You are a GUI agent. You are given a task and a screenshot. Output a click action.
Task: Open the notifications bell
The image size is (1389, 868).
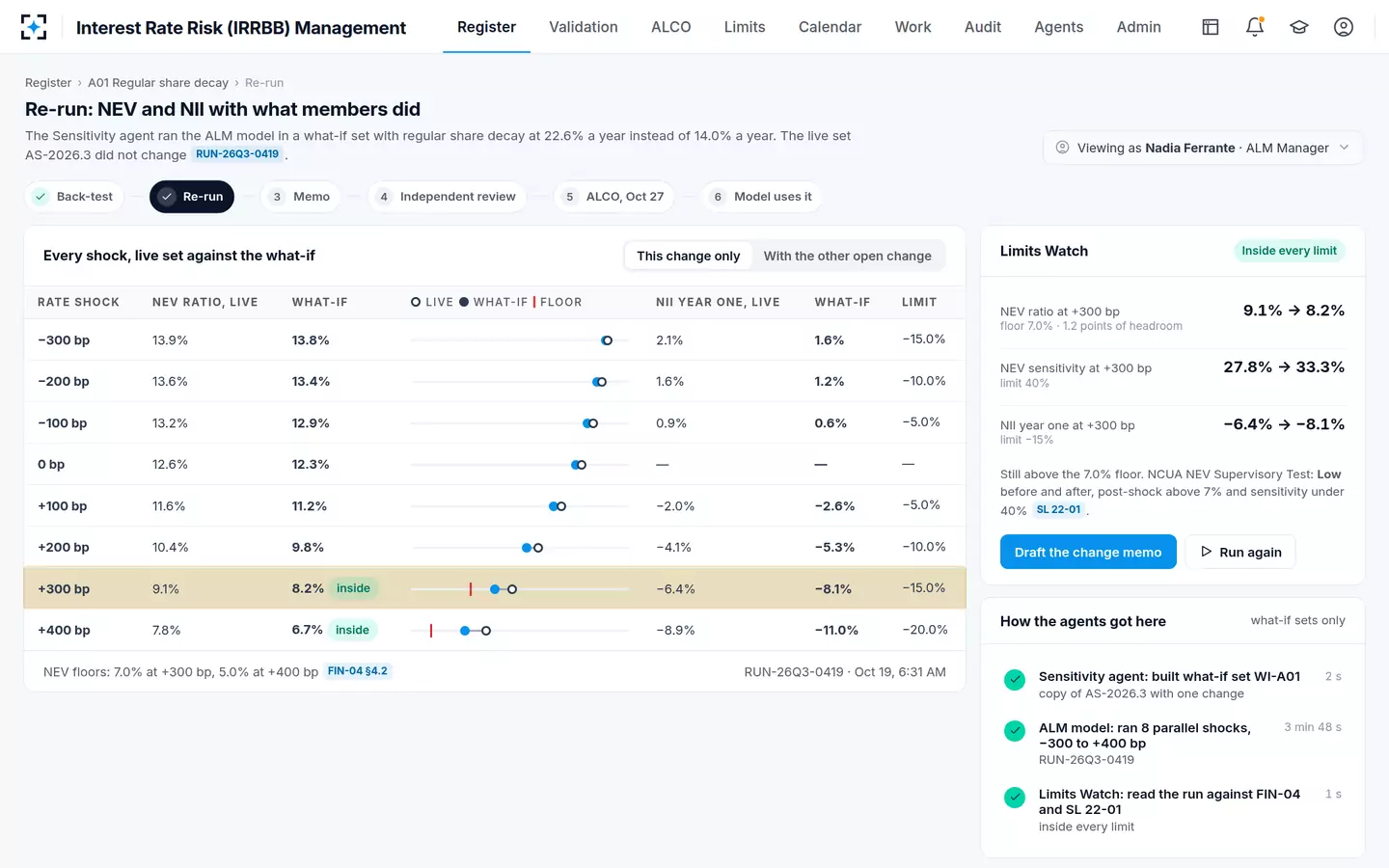click(x=1255, y=27)
